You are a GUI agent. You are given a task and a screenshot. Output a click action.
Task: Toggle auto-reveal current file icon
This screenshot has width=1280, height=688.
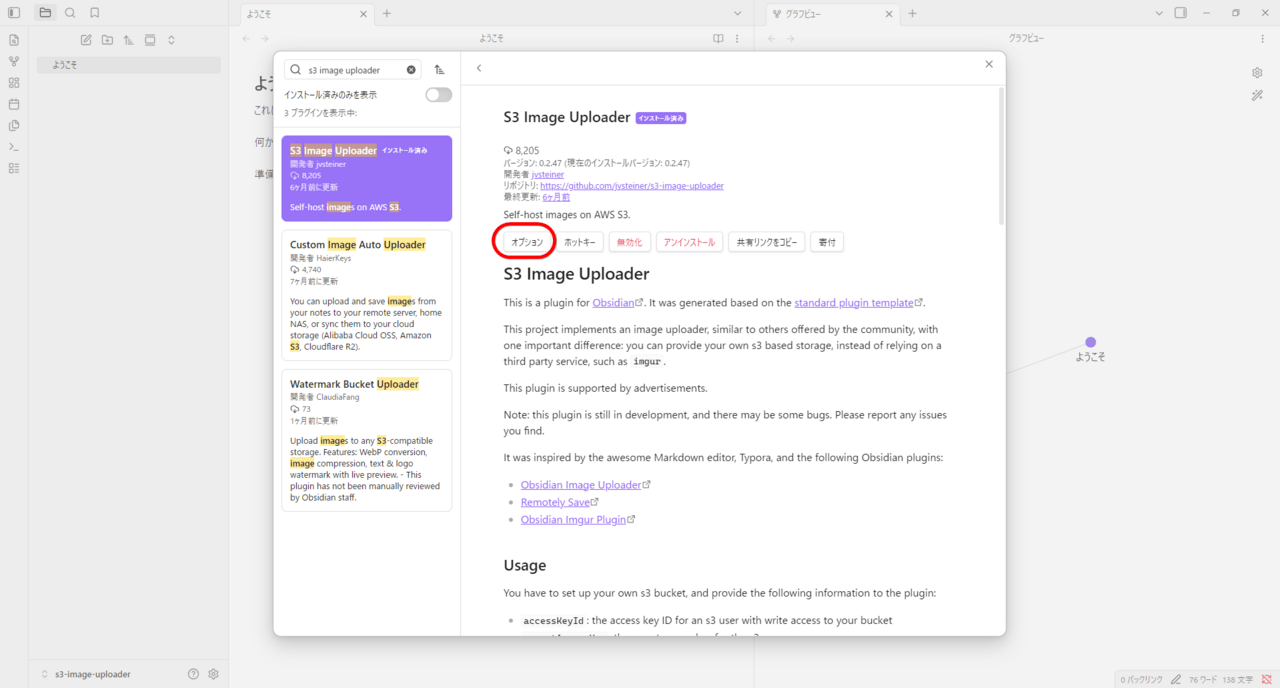click(150, 40)
